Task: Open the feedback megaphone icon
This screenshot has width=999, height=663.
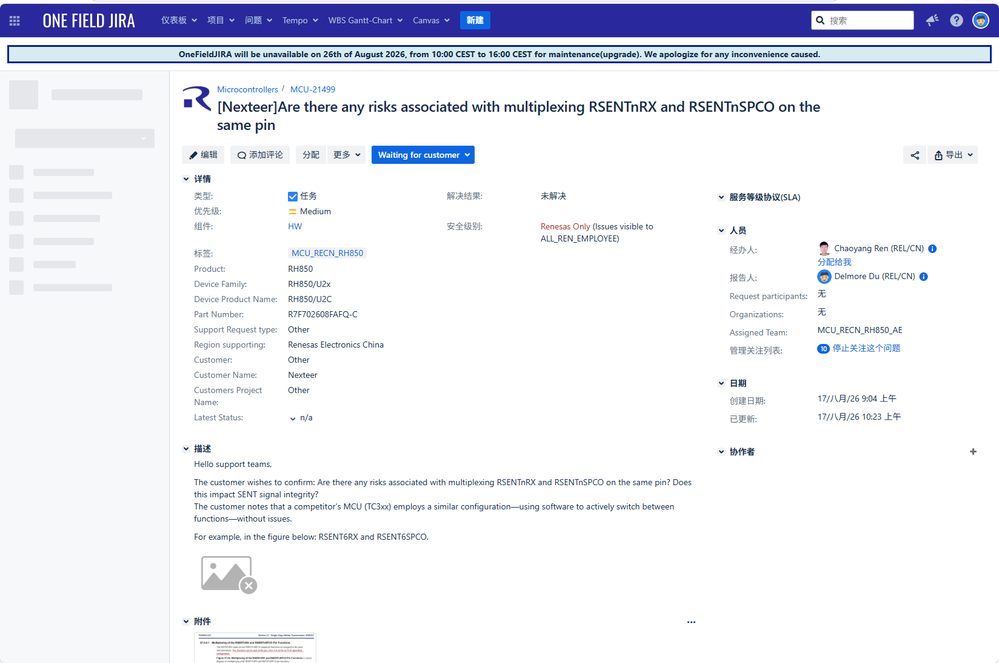Action: click(x=932, y=20)
